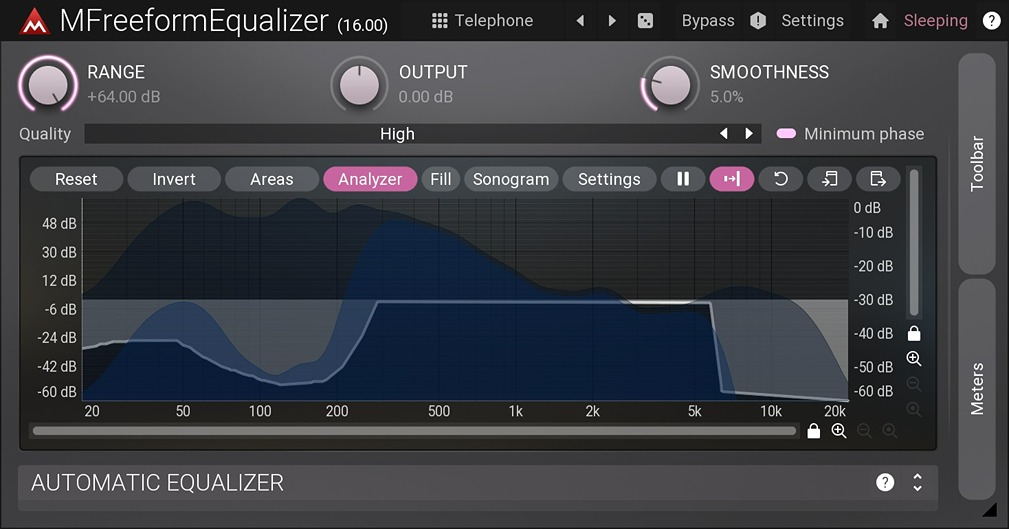Click the MFreeformEqualizer title text
1009x529 pixels.
194,21
